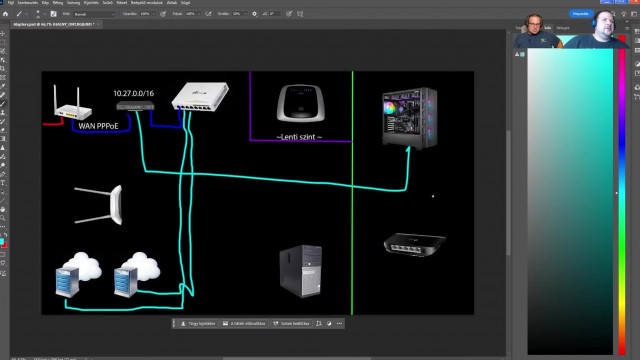Enable airbrush-style build-up button
The width and height of the screenshot is (640, 360).
pos(208,14)
